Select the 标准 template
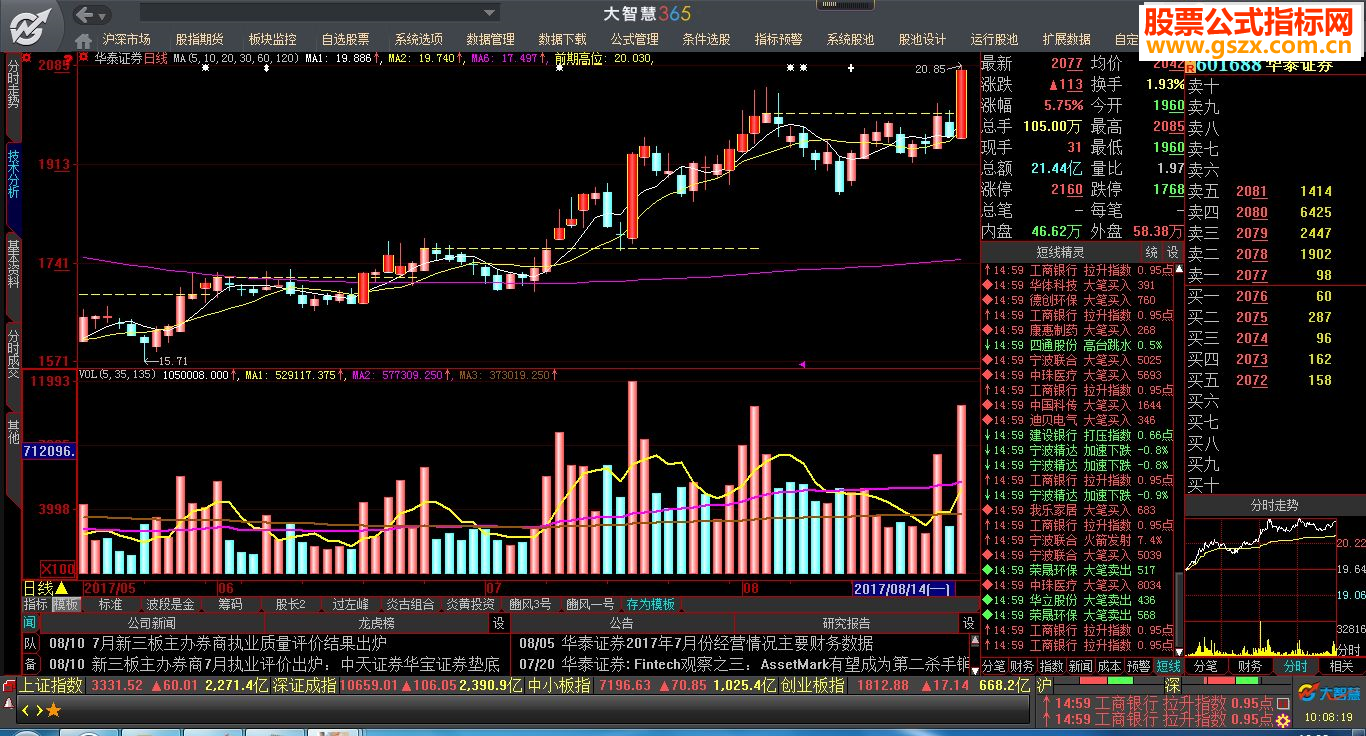The height and width of the screenshot is (736, 1366). (x=110, y=604)
